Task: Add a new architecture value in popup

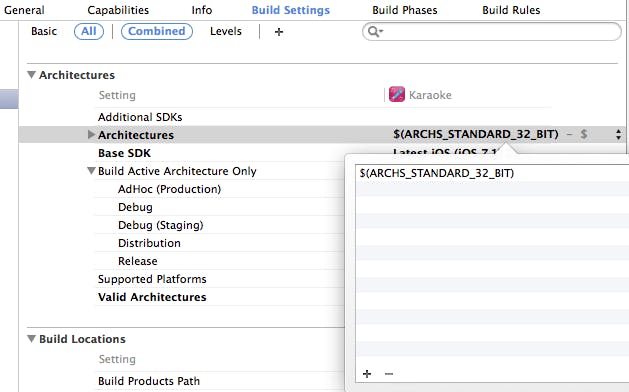Action: click(x=367, y=374)
